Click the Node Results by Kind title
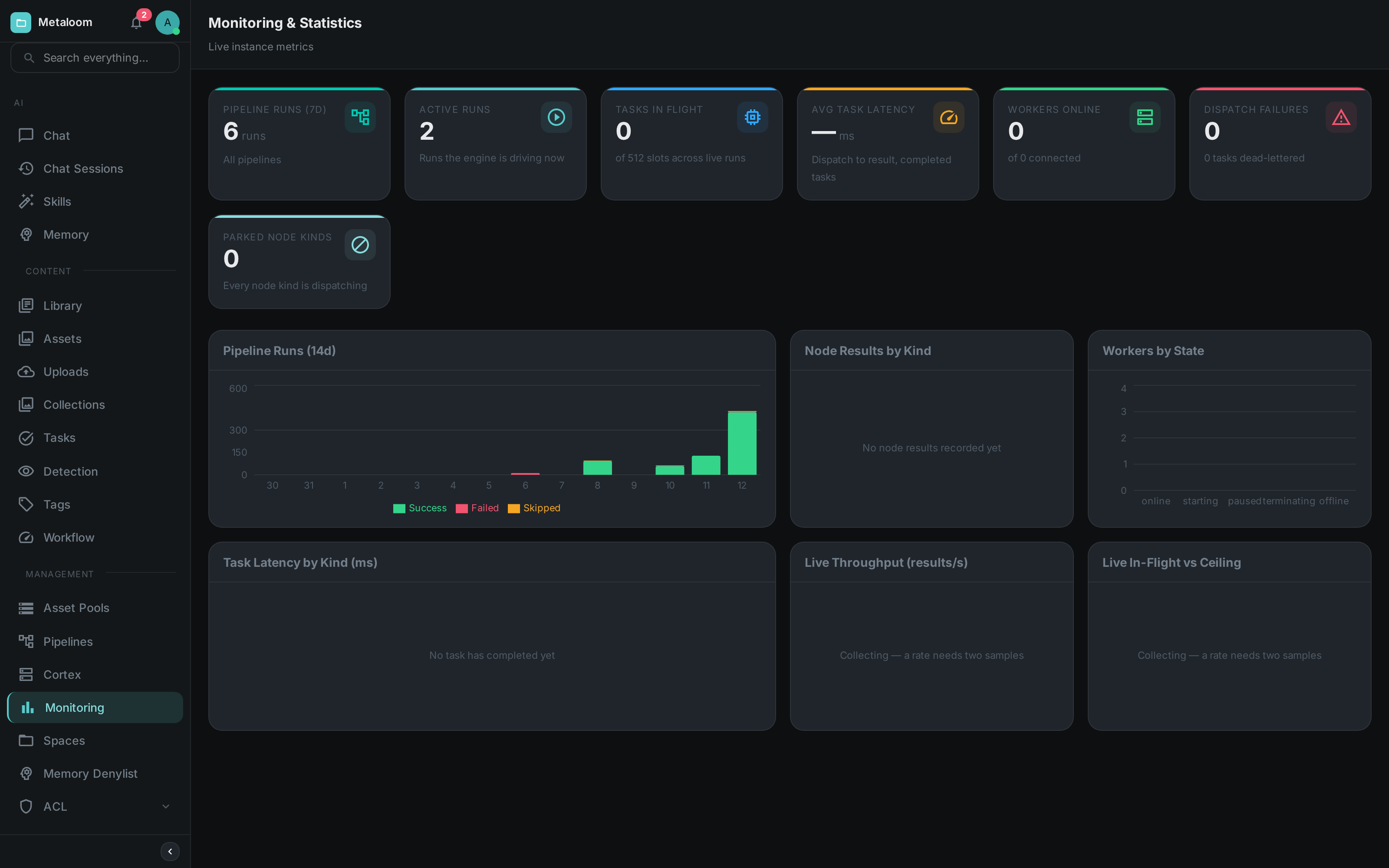Screen dimensions: 1389x868 [x=867, y=351]
